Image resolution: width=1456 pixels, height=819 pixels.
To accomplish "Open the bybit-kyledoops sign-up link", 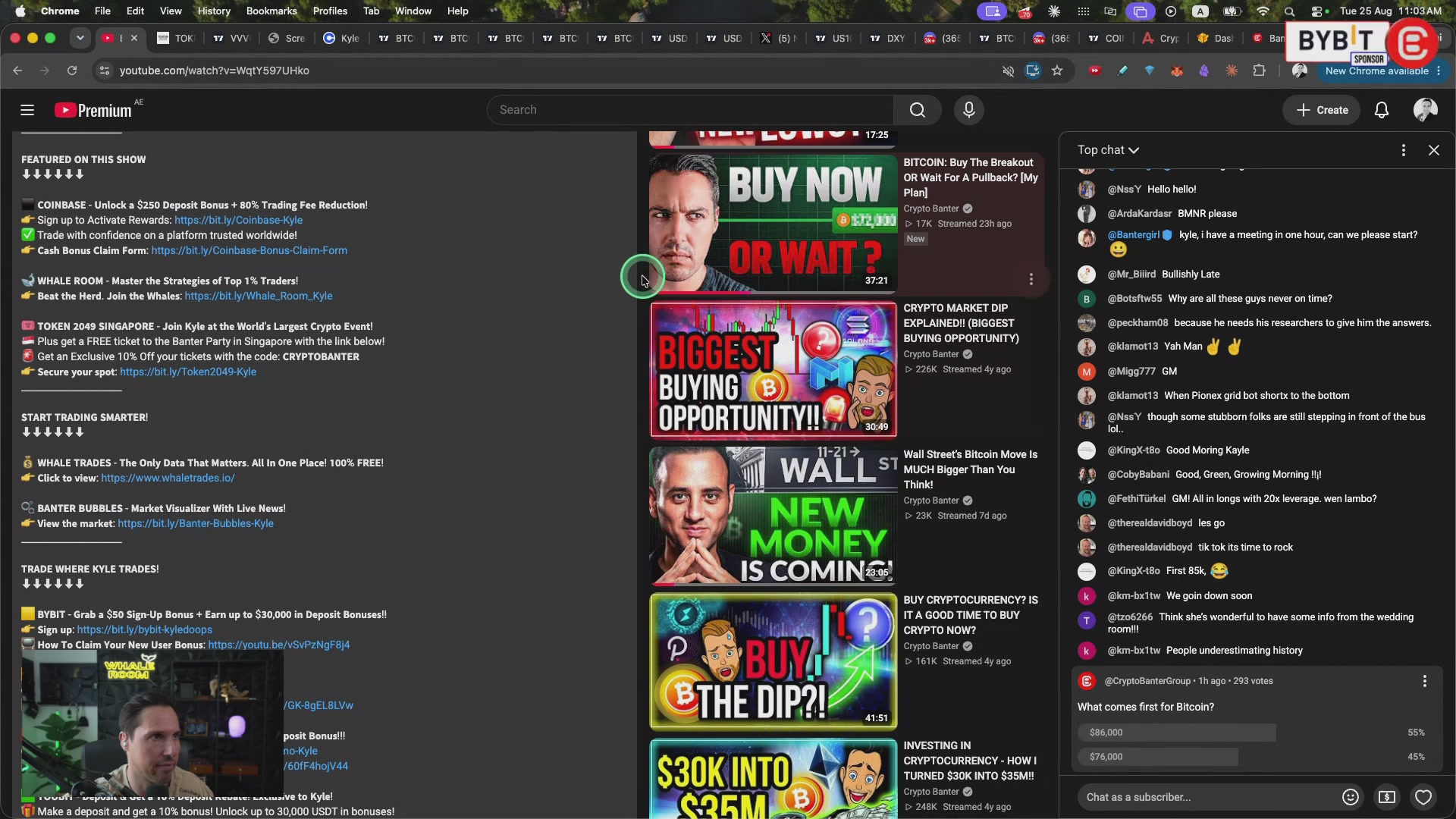I will pos(145,629).
